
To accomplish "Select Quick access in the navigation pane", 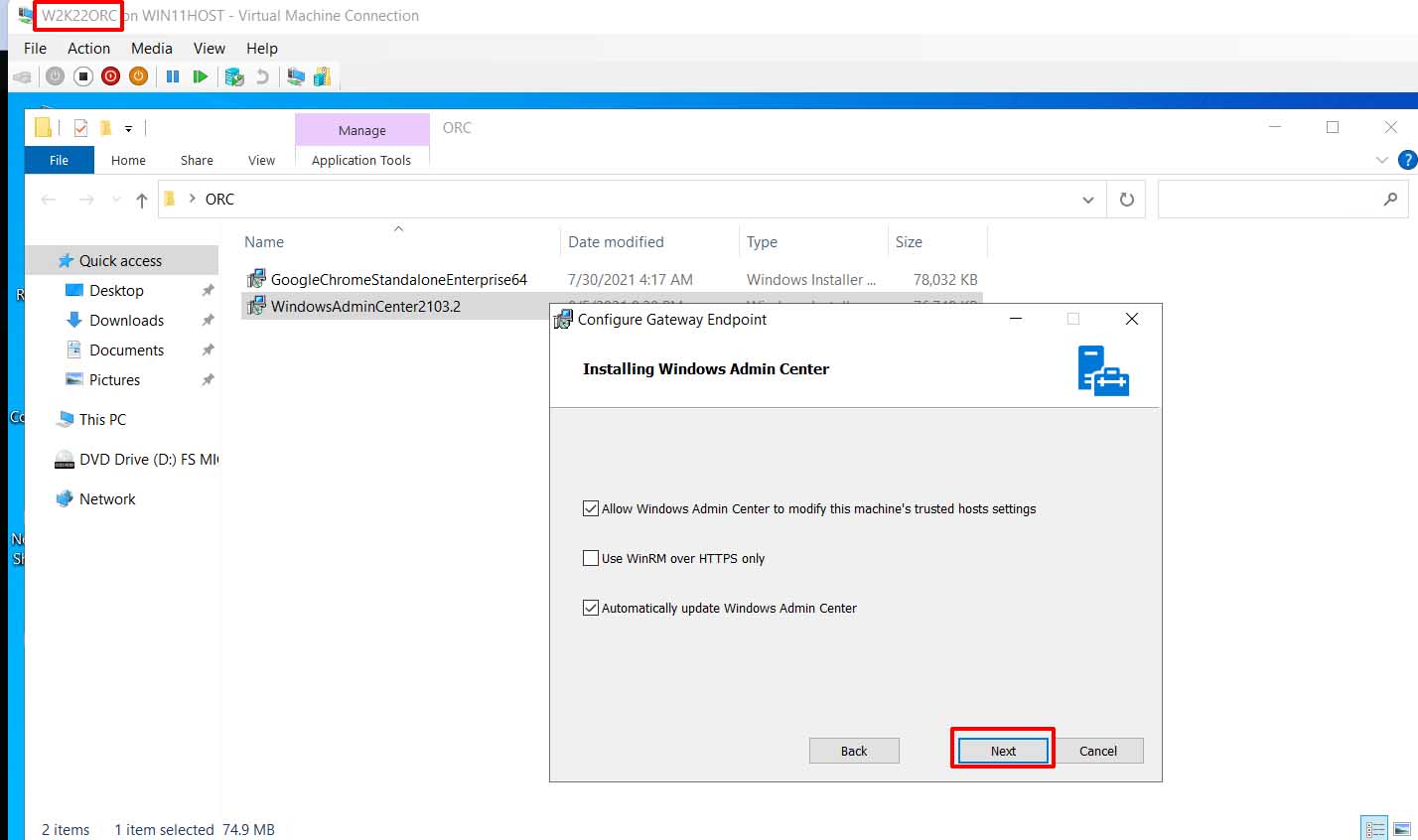I will [x=121, y=260].
